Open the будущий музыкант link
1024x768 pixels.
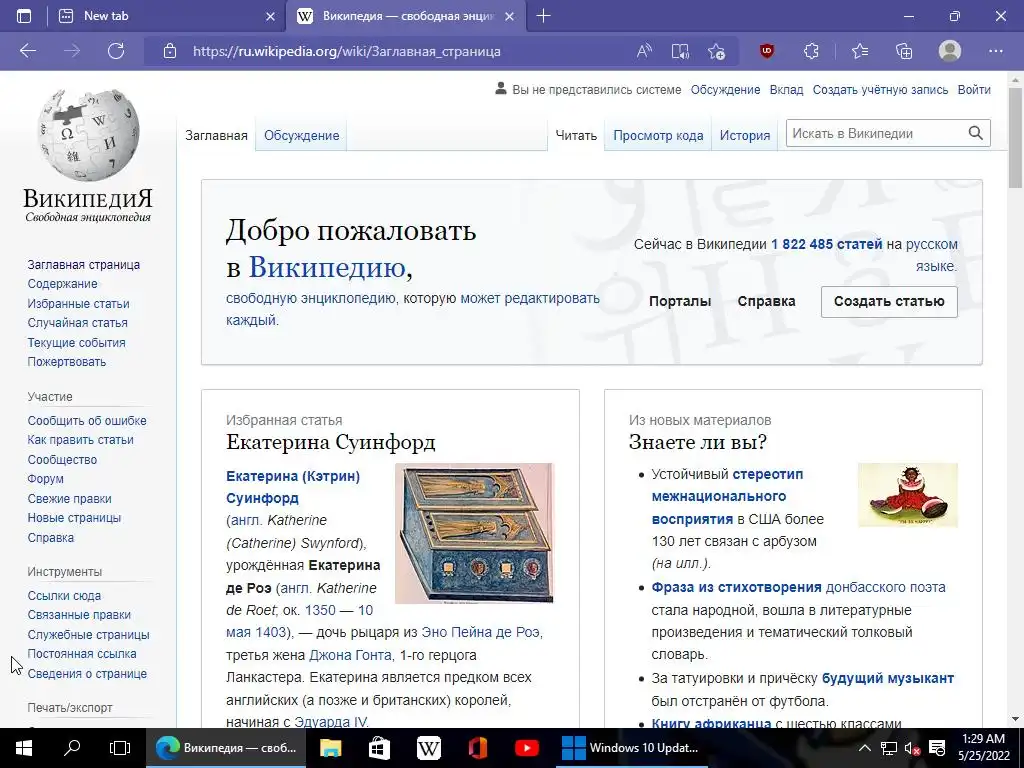click(x=888, y=679)
